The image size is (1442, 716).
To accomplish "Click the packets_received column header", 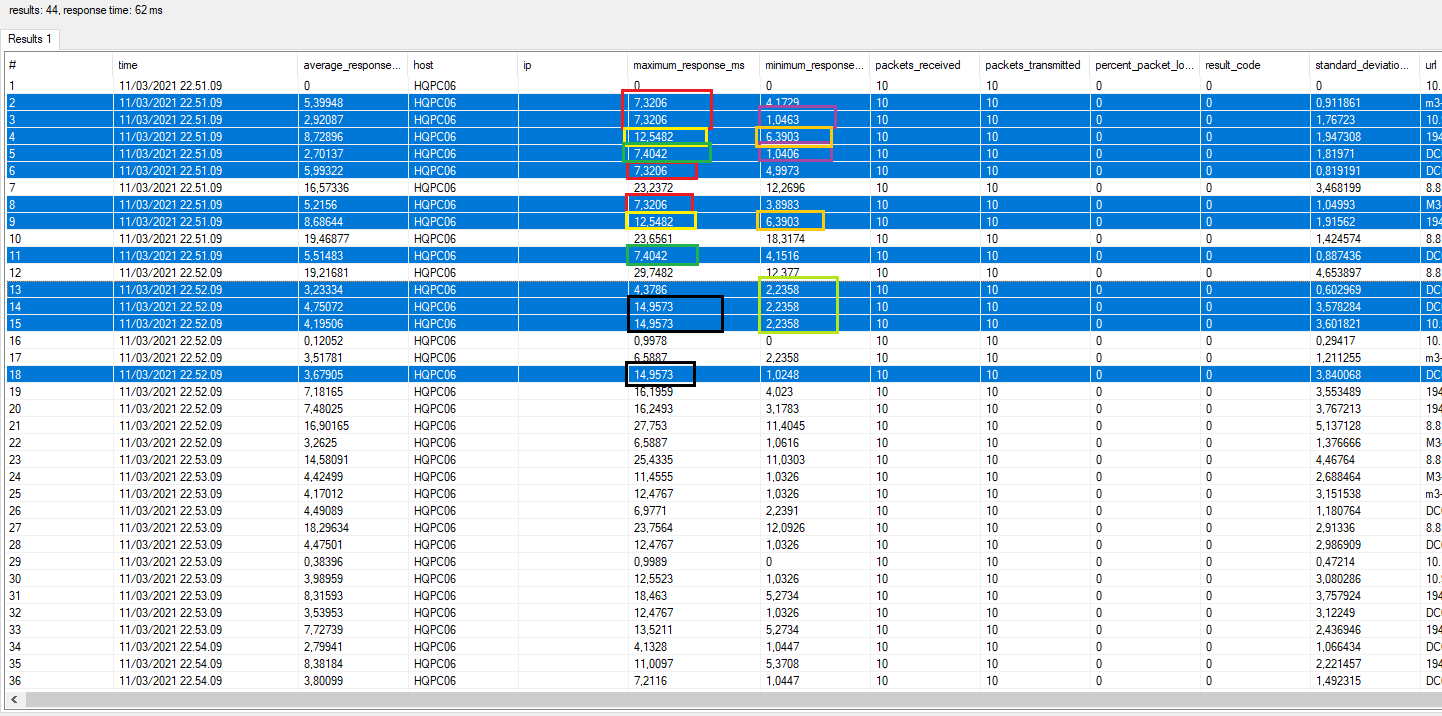I will coord(925,65).
